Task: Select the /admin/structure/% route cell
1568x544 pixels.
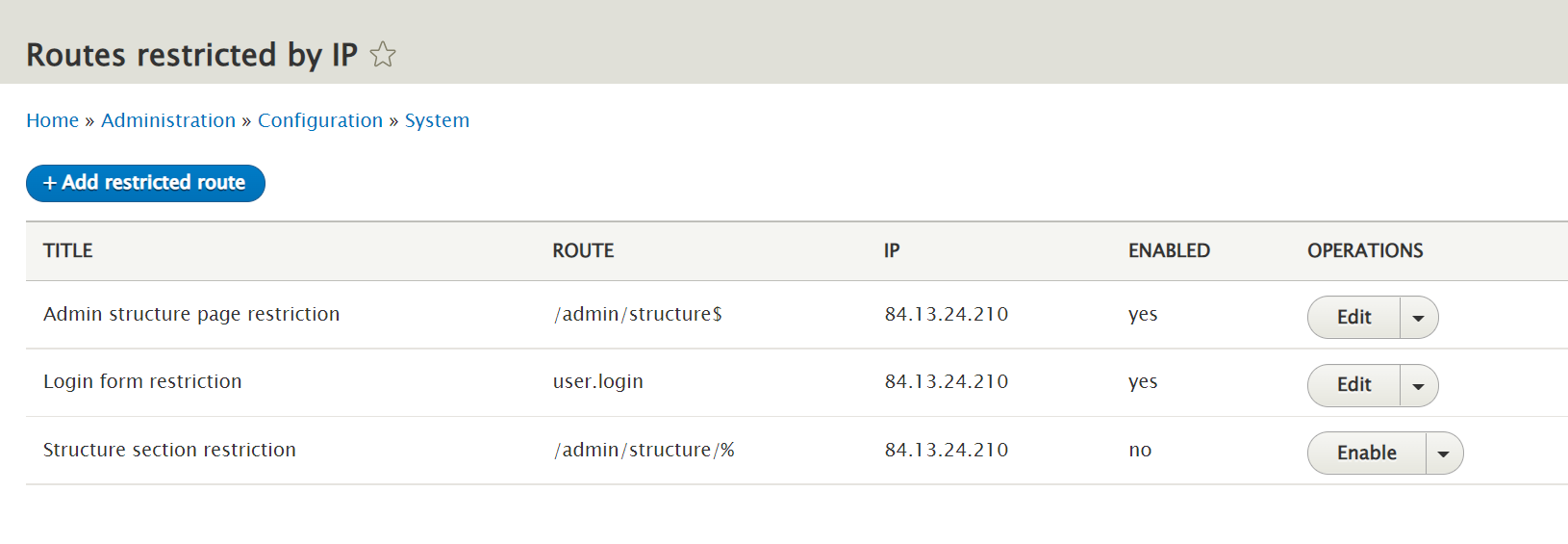Action: tap(644, 450)
